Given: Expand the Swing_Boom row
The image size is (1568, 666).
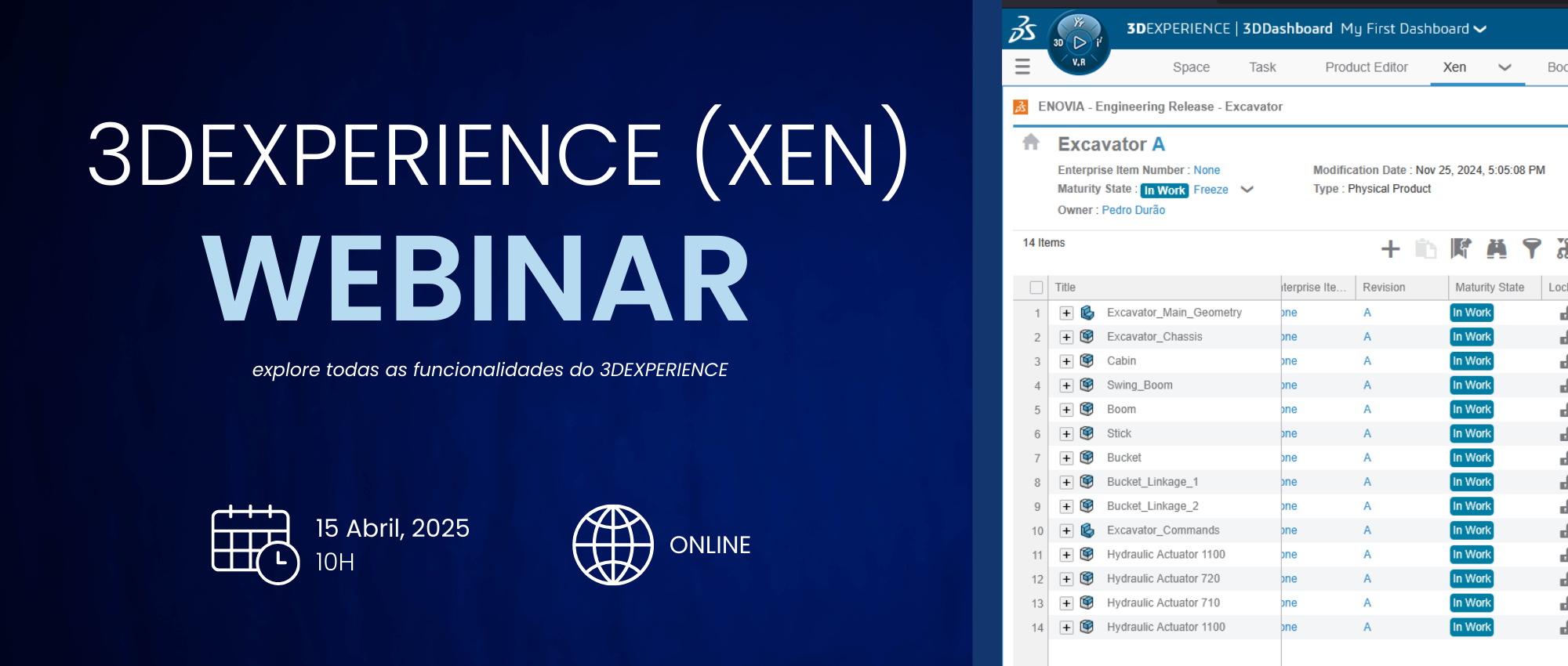Looking at the screenshot, I should click(x=1066, y=386).
